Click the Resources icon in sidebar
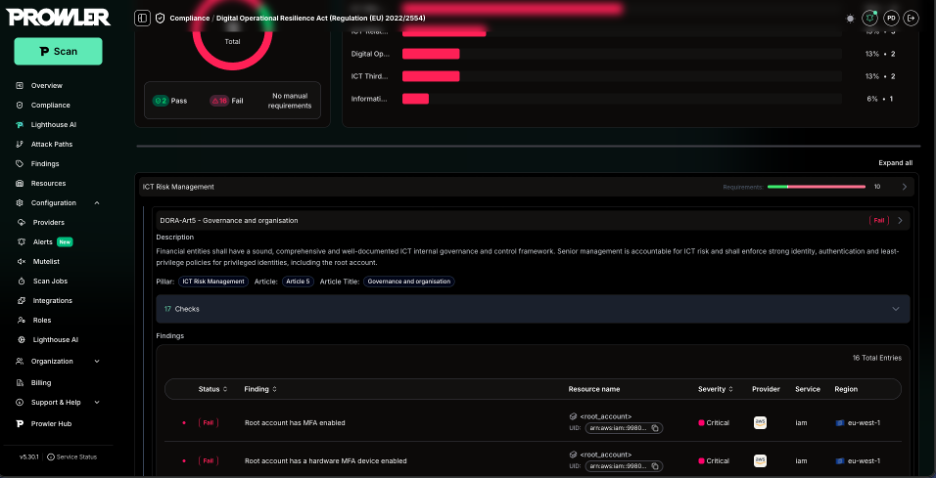The width and height of the screenshot is (936, 478). click(20, 183)
